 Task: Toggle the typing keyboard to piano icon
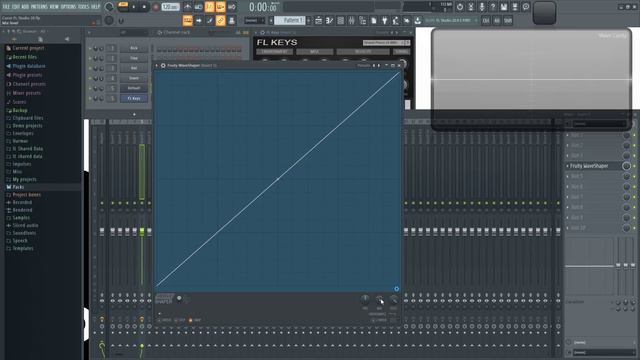pyautogui.click(x=187, y=20)
